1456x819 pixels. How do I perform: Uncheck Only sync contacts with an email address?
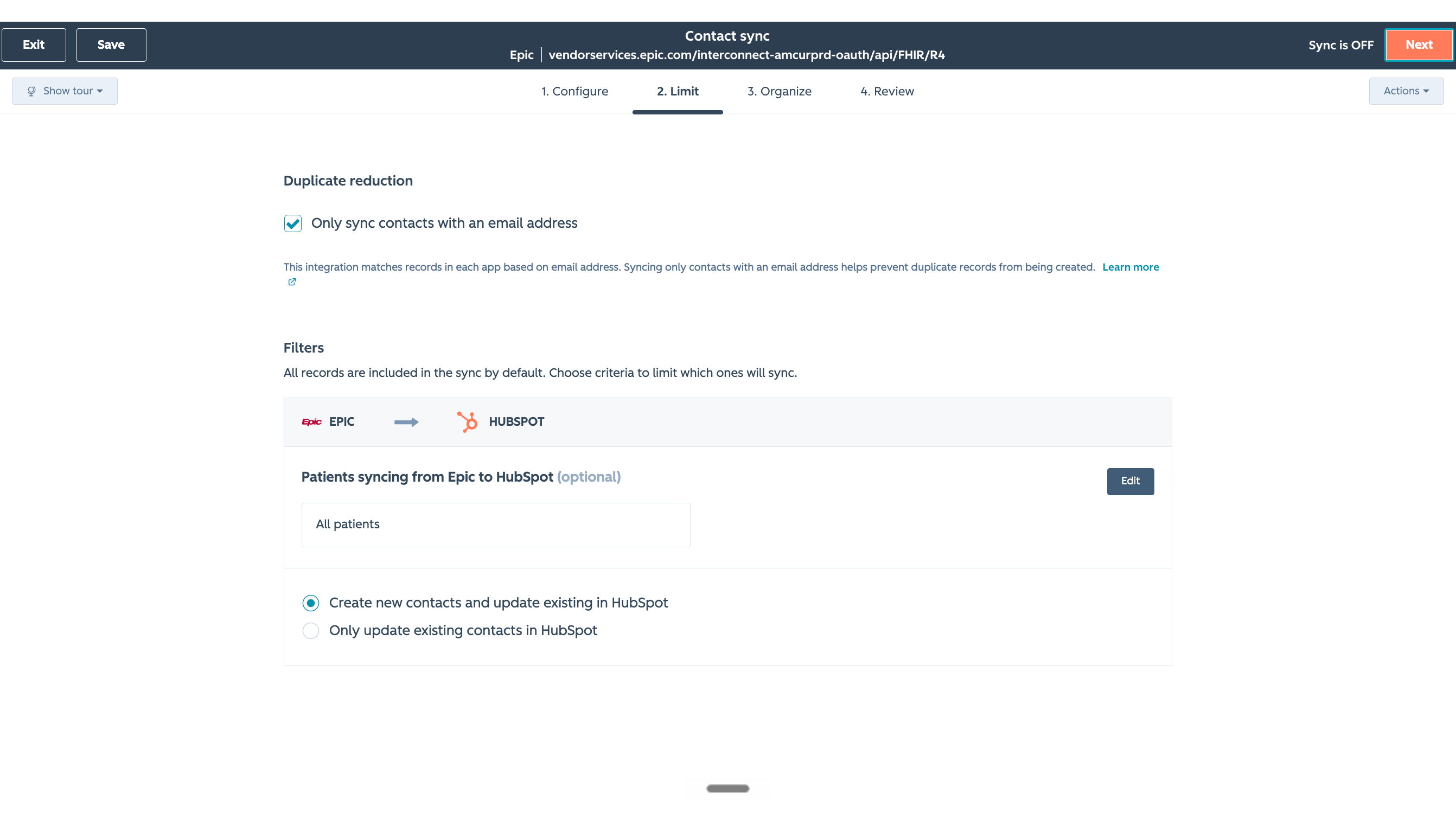click(x=293, y=223)
